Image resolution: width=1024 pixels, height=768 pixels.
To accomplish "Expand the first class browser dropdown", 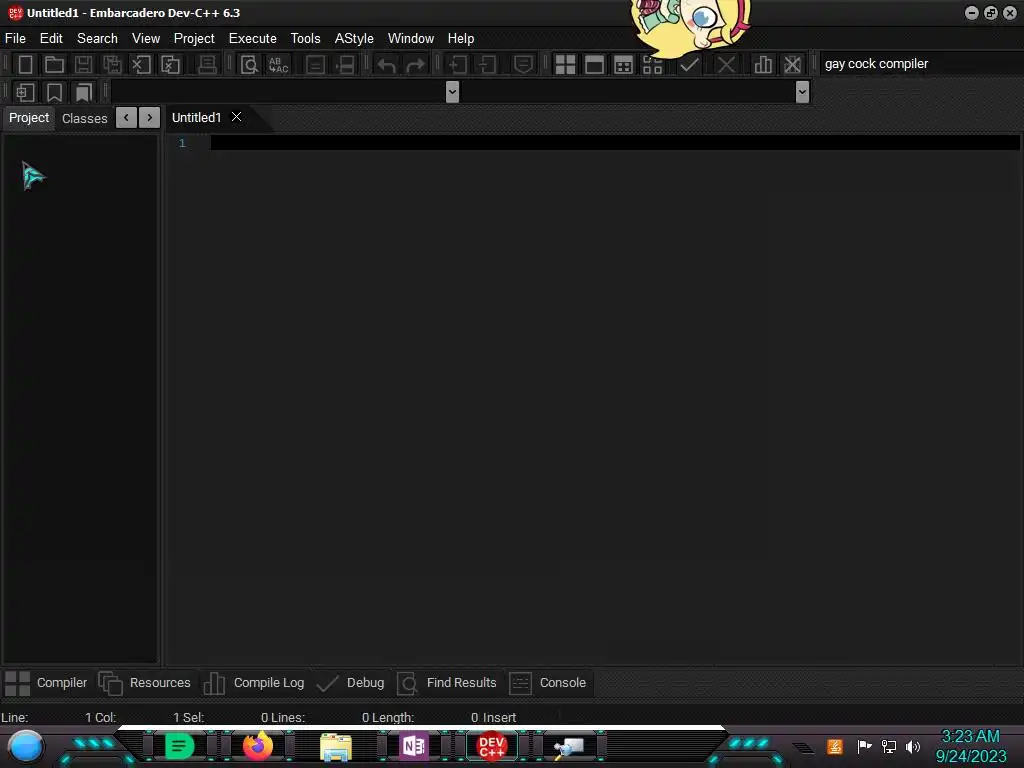I will (453, 92).
